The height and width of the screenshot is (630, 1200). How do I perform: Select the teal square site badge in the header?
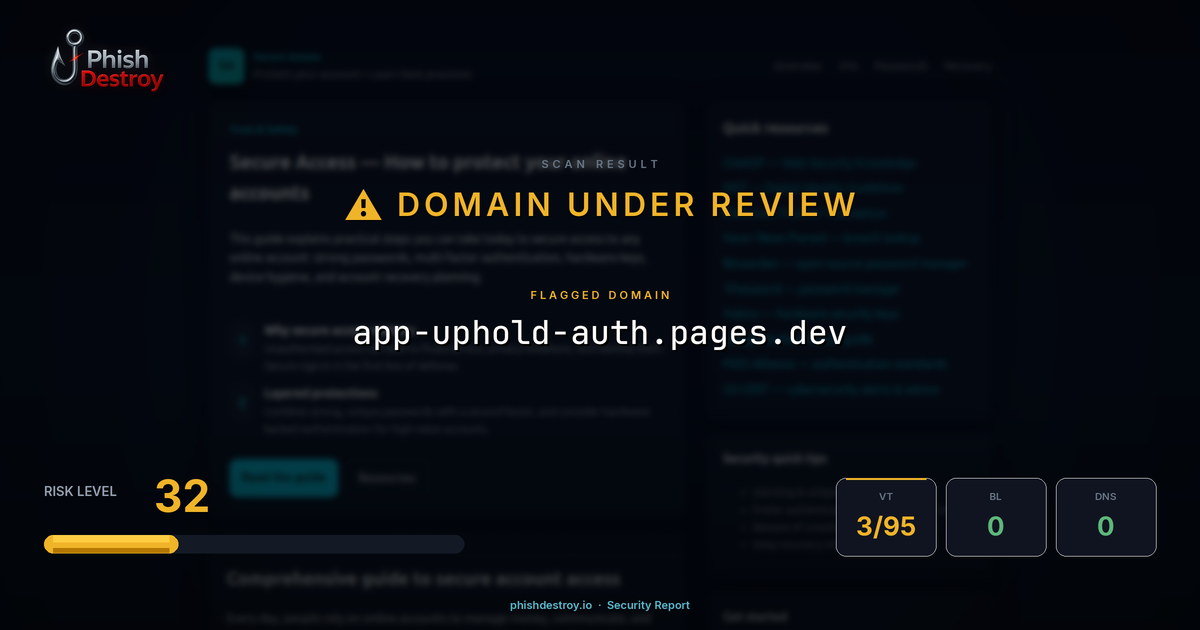(x=227, y=66)
